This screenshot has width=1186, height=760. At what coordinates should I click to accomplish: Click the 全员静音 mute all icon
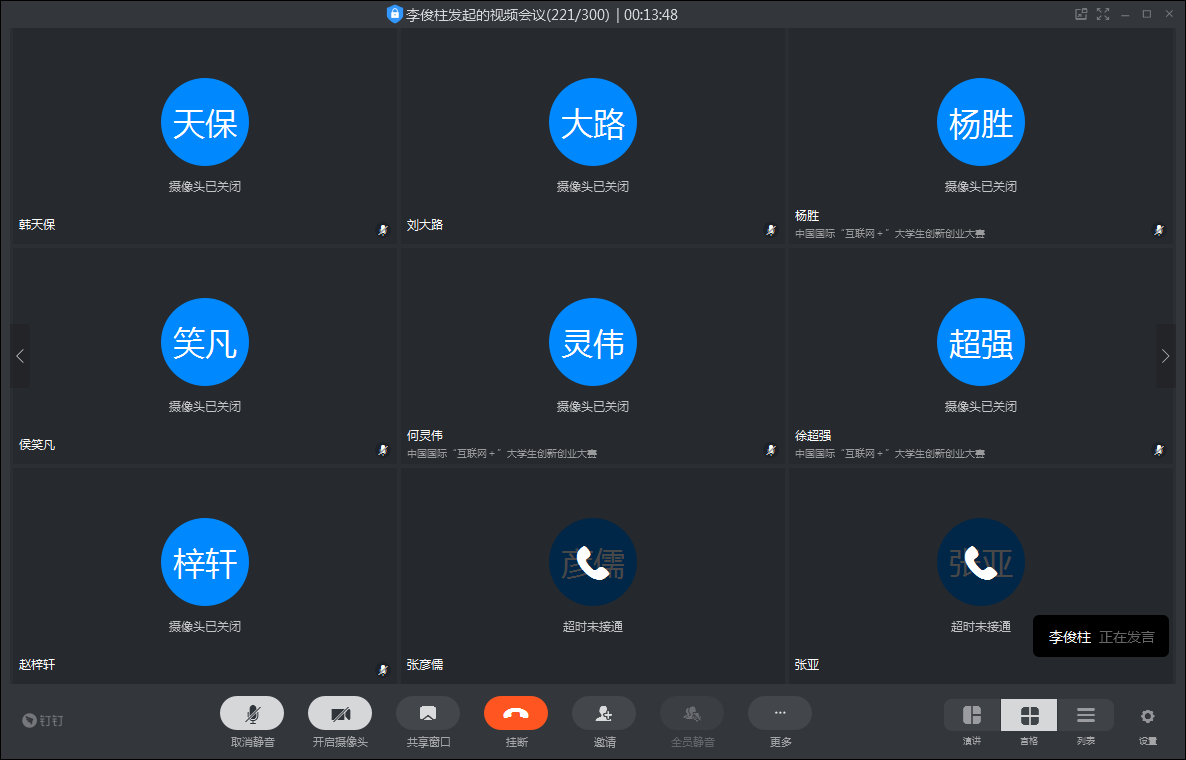692,713
